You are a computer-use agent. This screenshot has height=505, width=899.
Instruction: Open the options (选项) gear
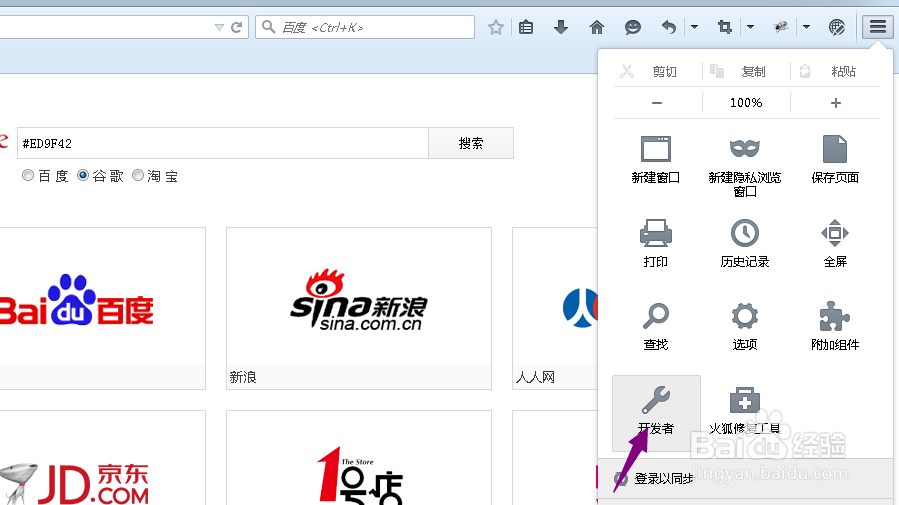745,326
